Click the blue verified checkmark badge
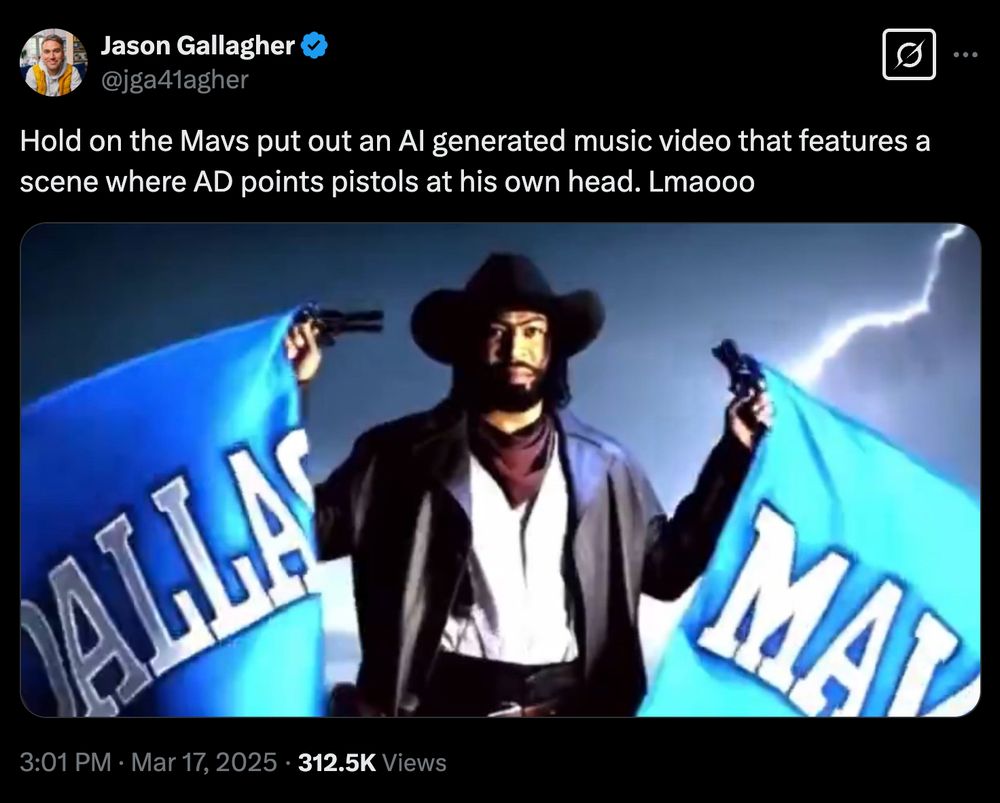 pos(314,46)
